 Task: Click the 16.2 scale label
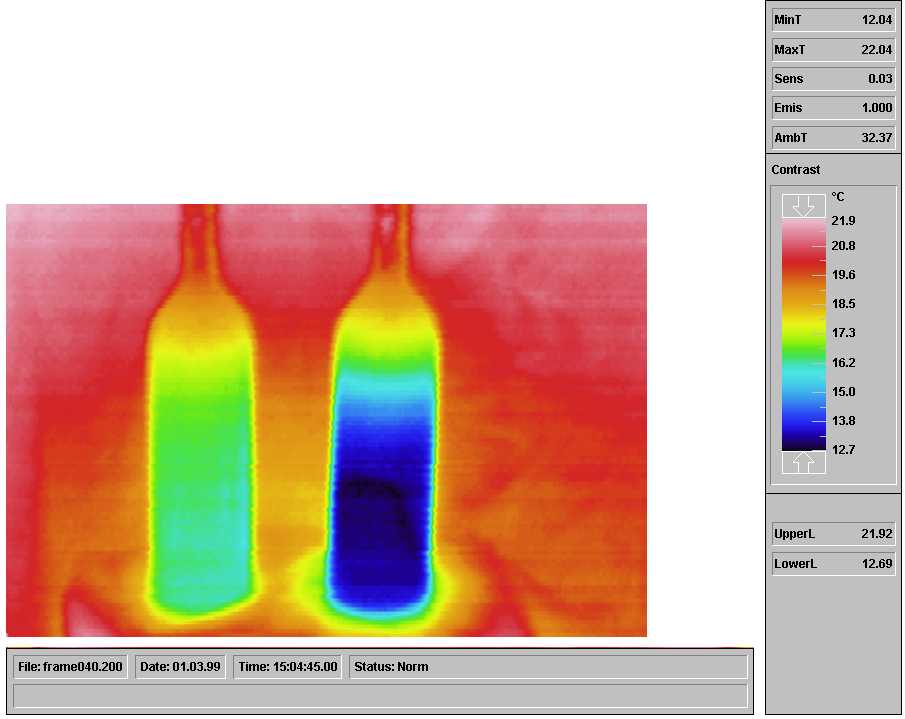pyautogui.click(x=843, y=362)
